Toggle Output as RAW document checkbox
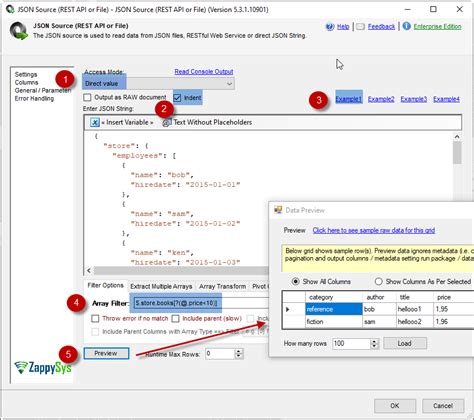 87,97
